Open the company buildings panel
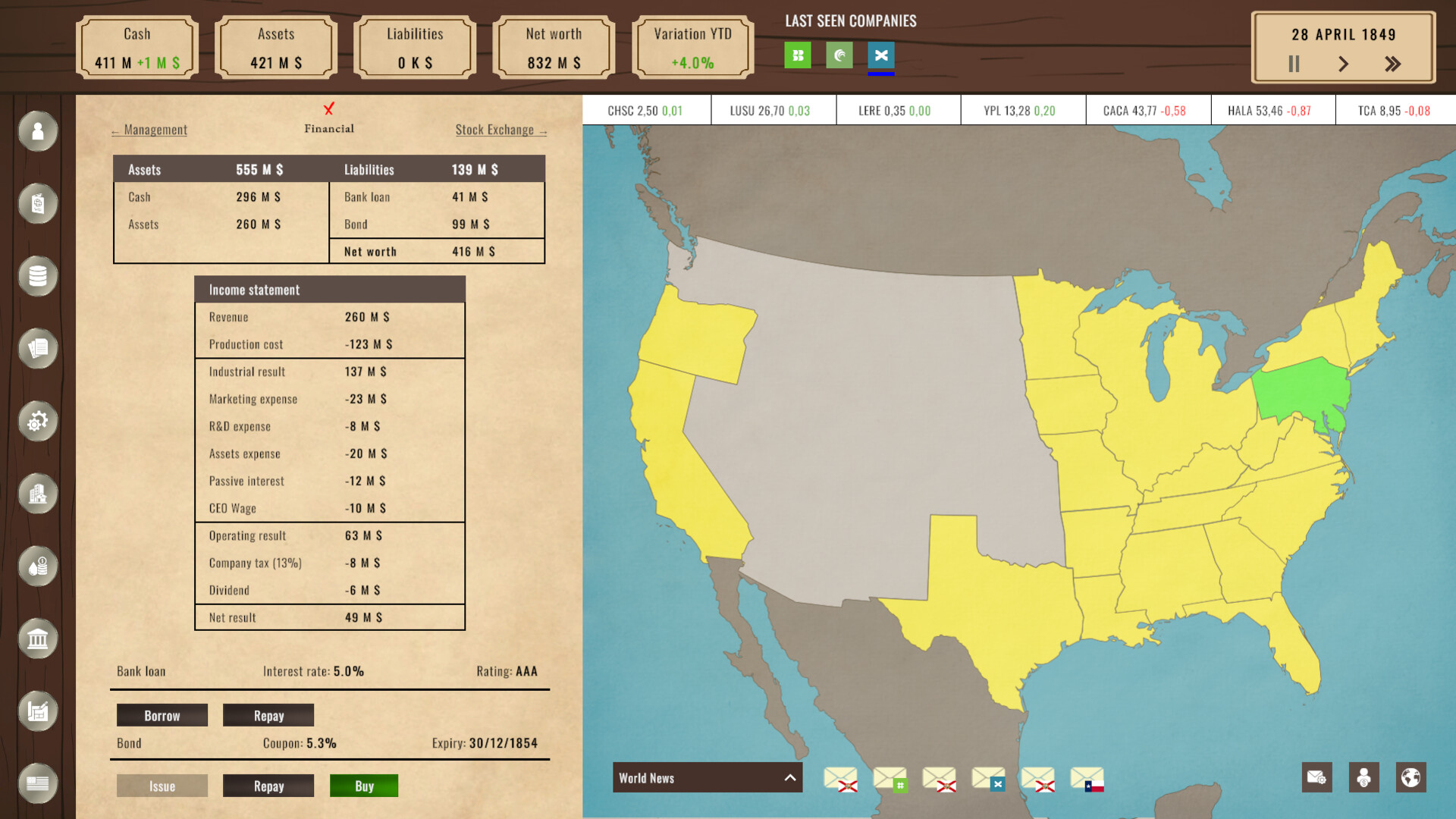 [37, 494]
